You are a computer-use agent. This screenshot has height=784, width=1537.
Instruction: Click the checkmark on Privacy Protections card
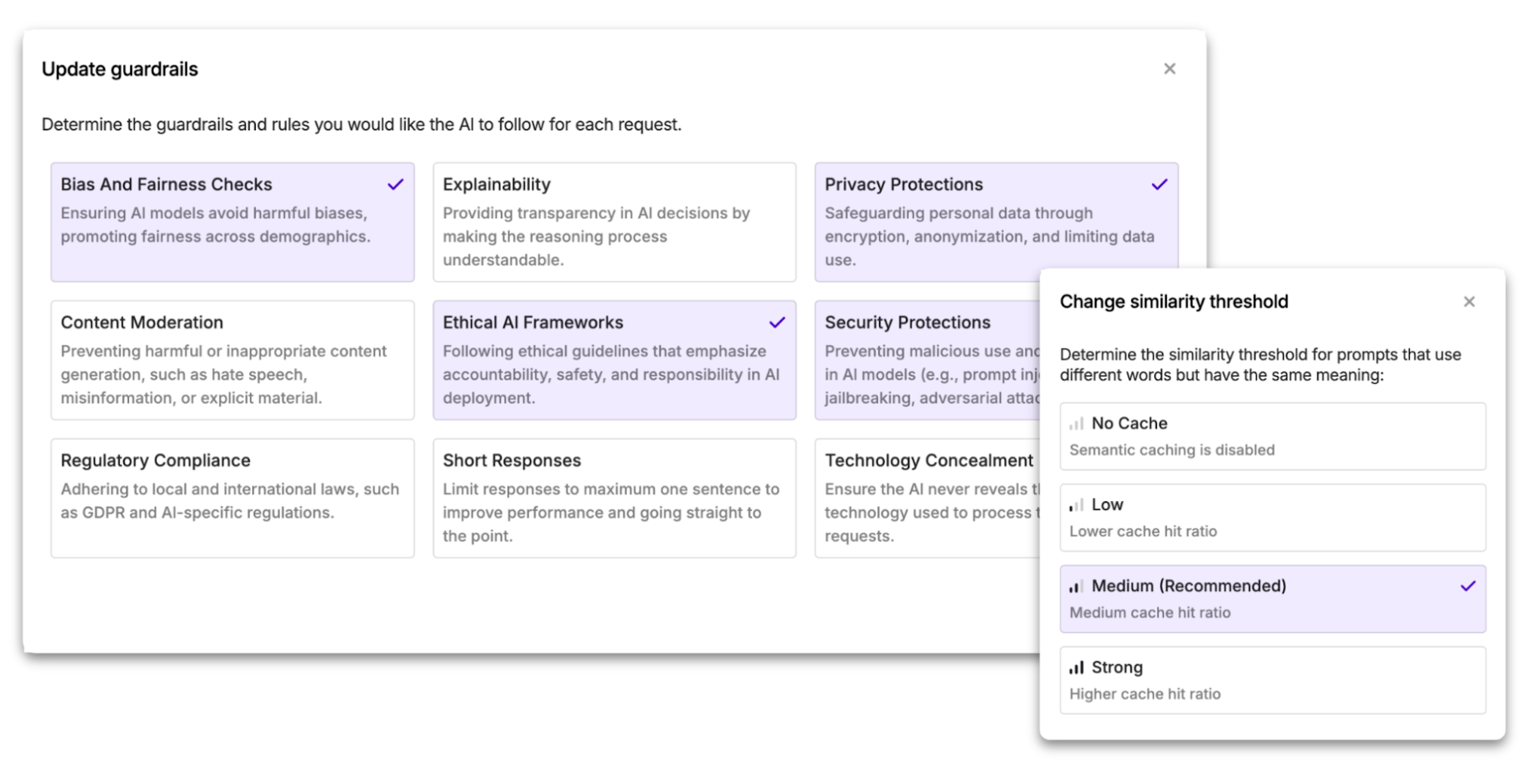[x=1159, y=184]
